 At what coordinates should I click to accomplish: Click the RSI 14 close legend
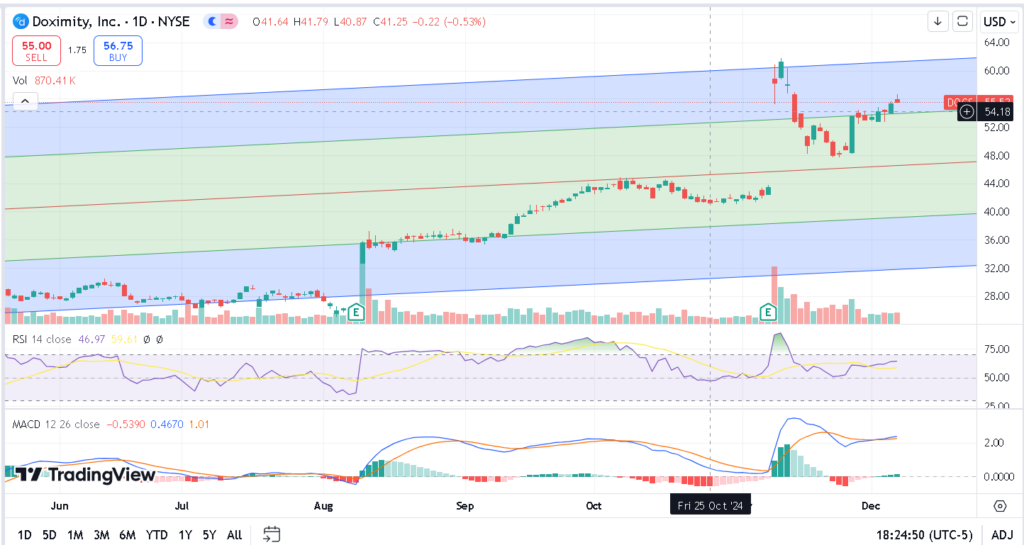42,339
